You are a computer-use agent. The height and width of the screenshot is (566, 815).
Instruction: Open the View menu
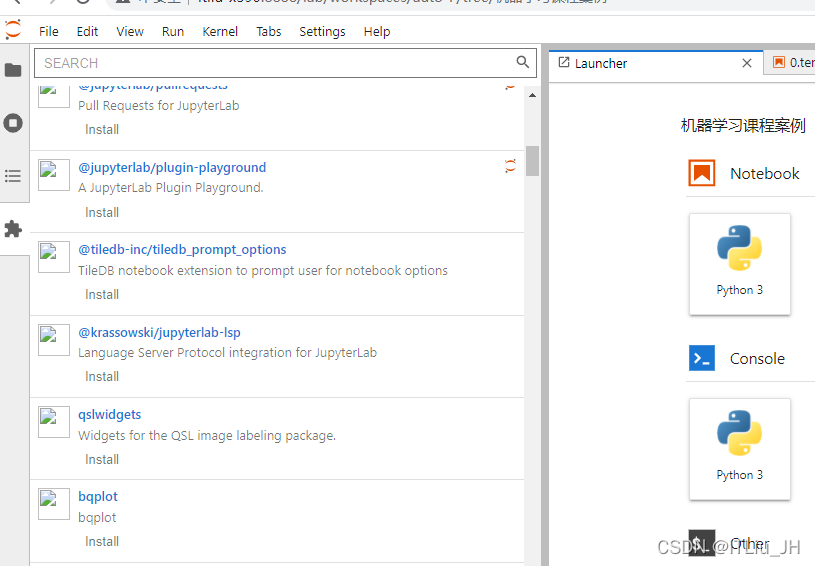[x=130, y=32]
